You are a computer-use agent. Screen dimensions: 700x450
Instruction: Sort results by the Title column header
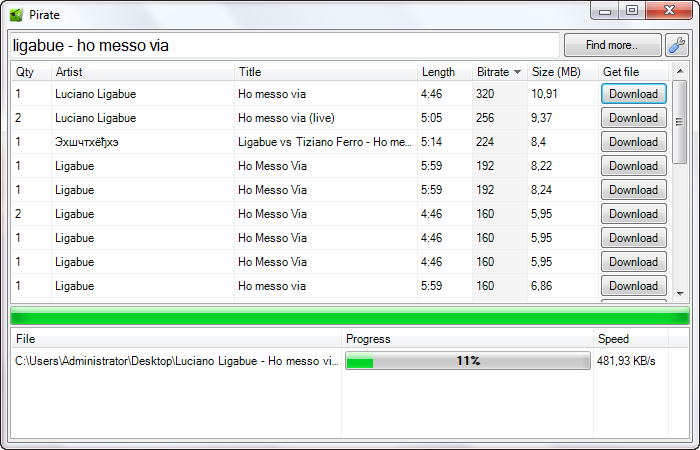[326, 72]
